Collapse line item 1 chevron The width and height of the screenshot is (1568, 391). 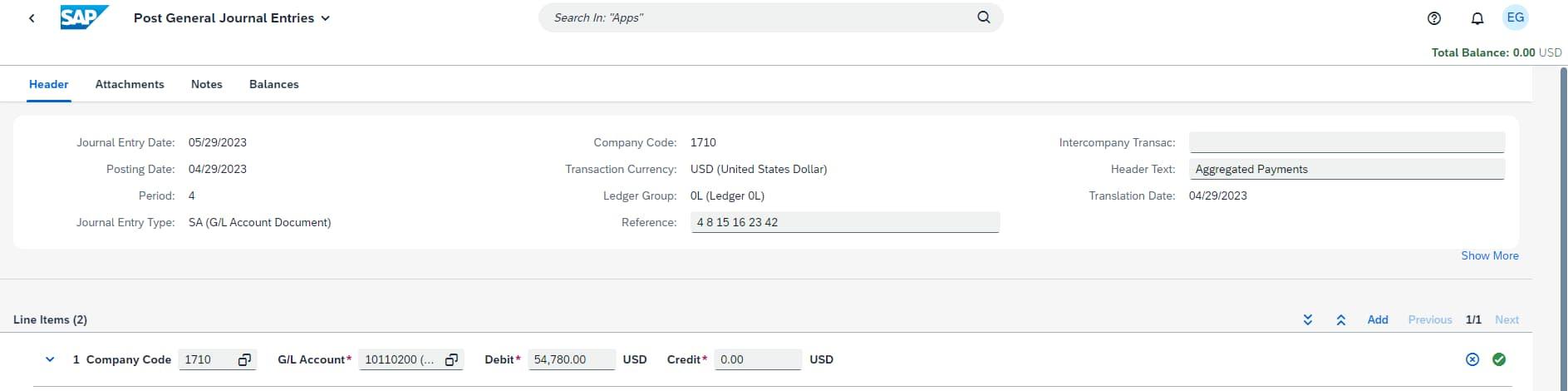click(50, 359)
